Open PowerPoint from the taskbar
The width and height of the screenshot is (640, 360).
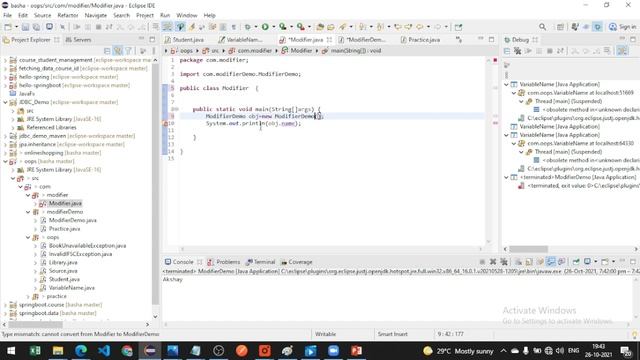[357, 351]
